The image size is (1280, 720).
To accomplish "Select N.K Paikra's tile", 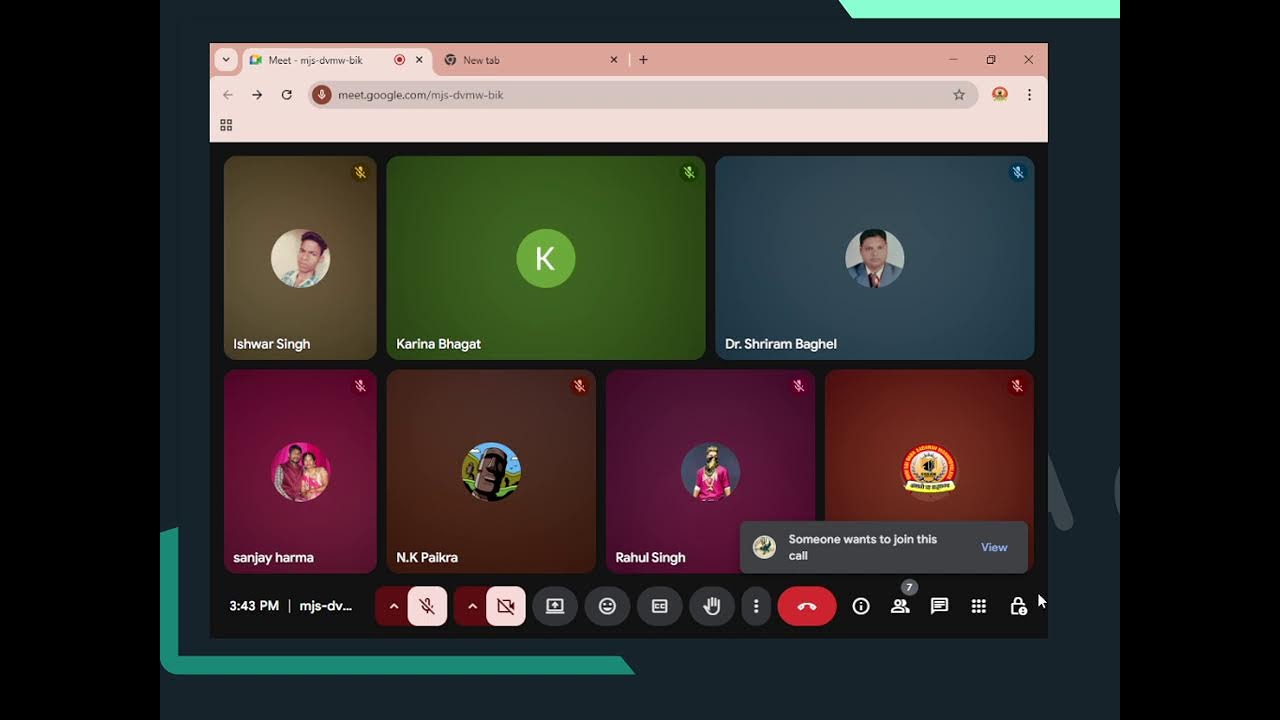I will tap(491, 471).
